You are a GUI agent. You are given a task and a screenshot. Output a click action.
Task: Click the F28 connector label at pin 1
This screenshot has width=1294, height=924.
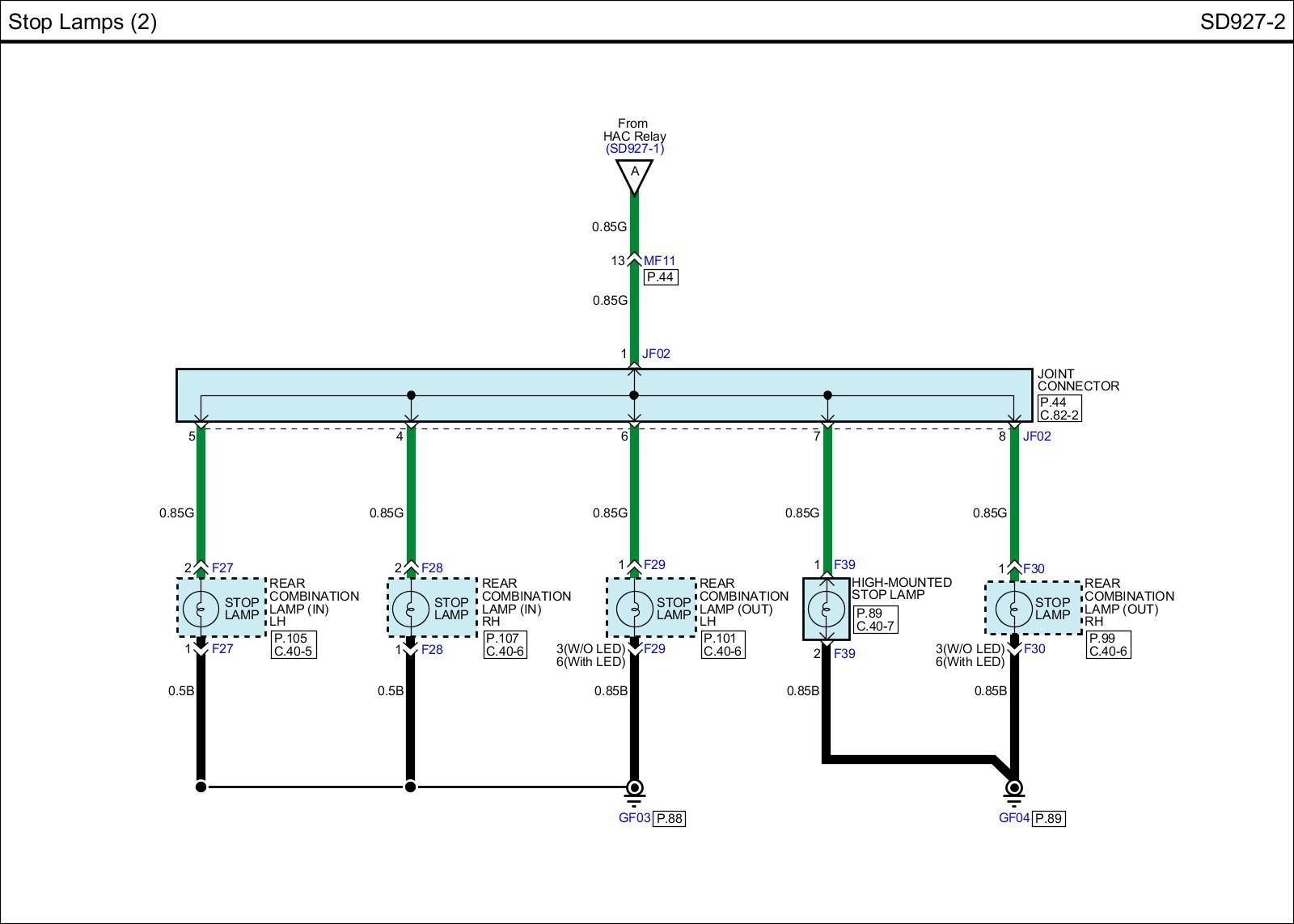(x=432, y=649)
